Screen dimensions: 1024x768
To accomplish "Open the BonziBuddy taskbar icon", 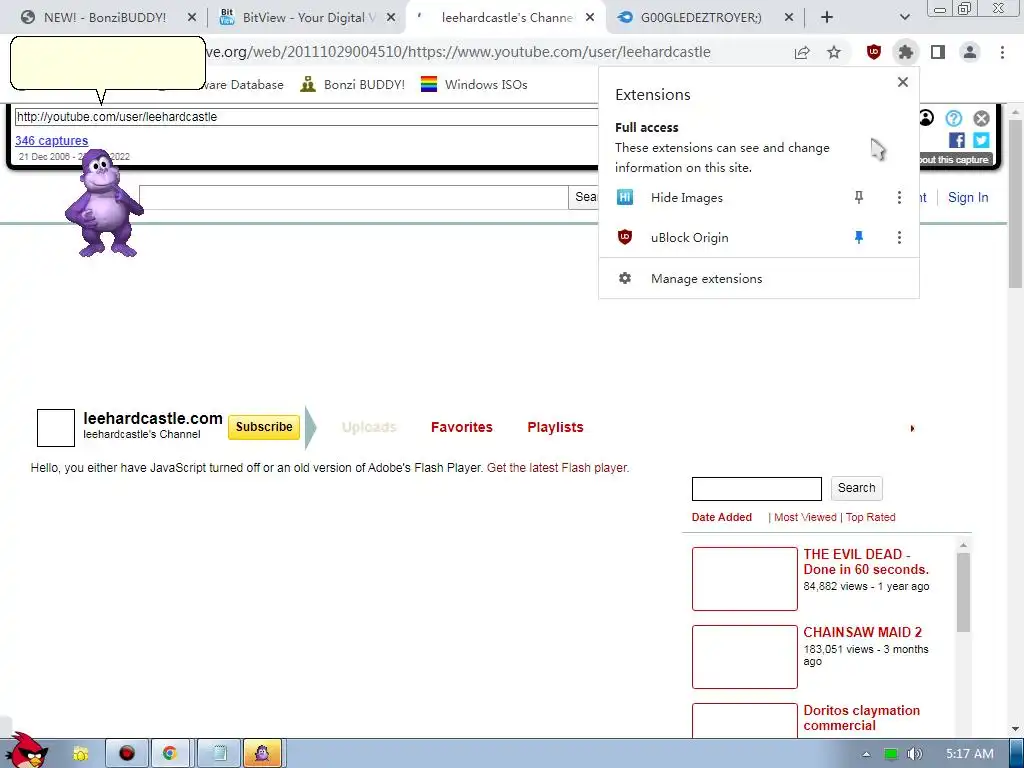I will [x=262, y=753].
